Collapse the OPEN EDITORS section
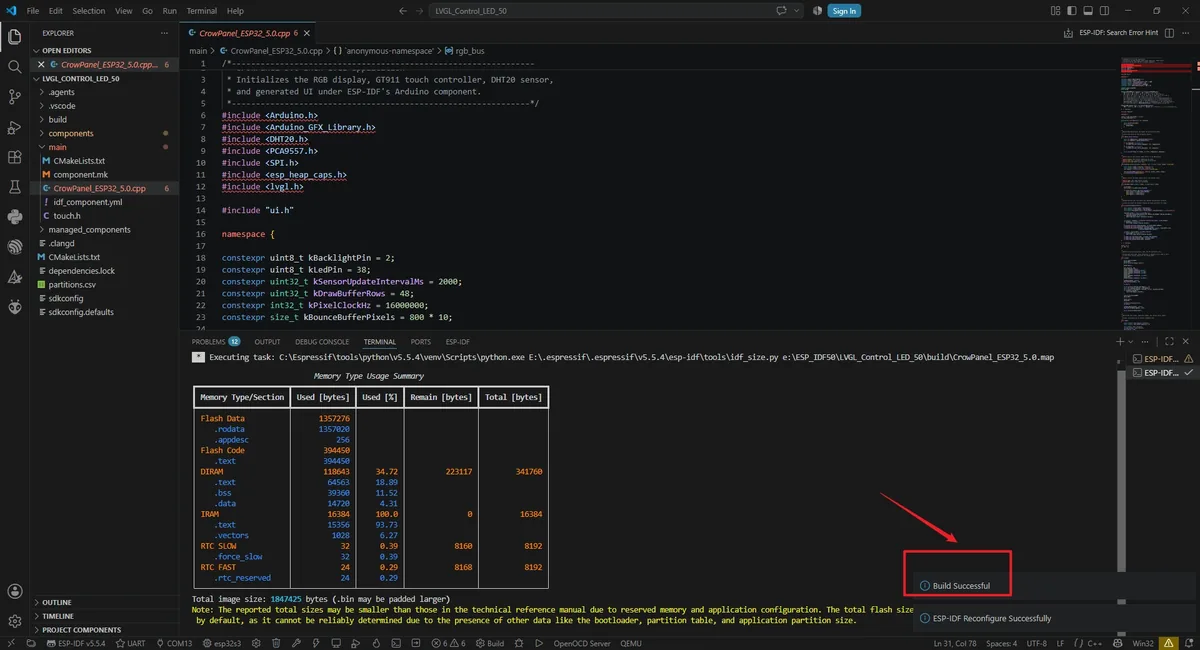The height and width of the screenshot is (650, 1200). coord(106,50)
